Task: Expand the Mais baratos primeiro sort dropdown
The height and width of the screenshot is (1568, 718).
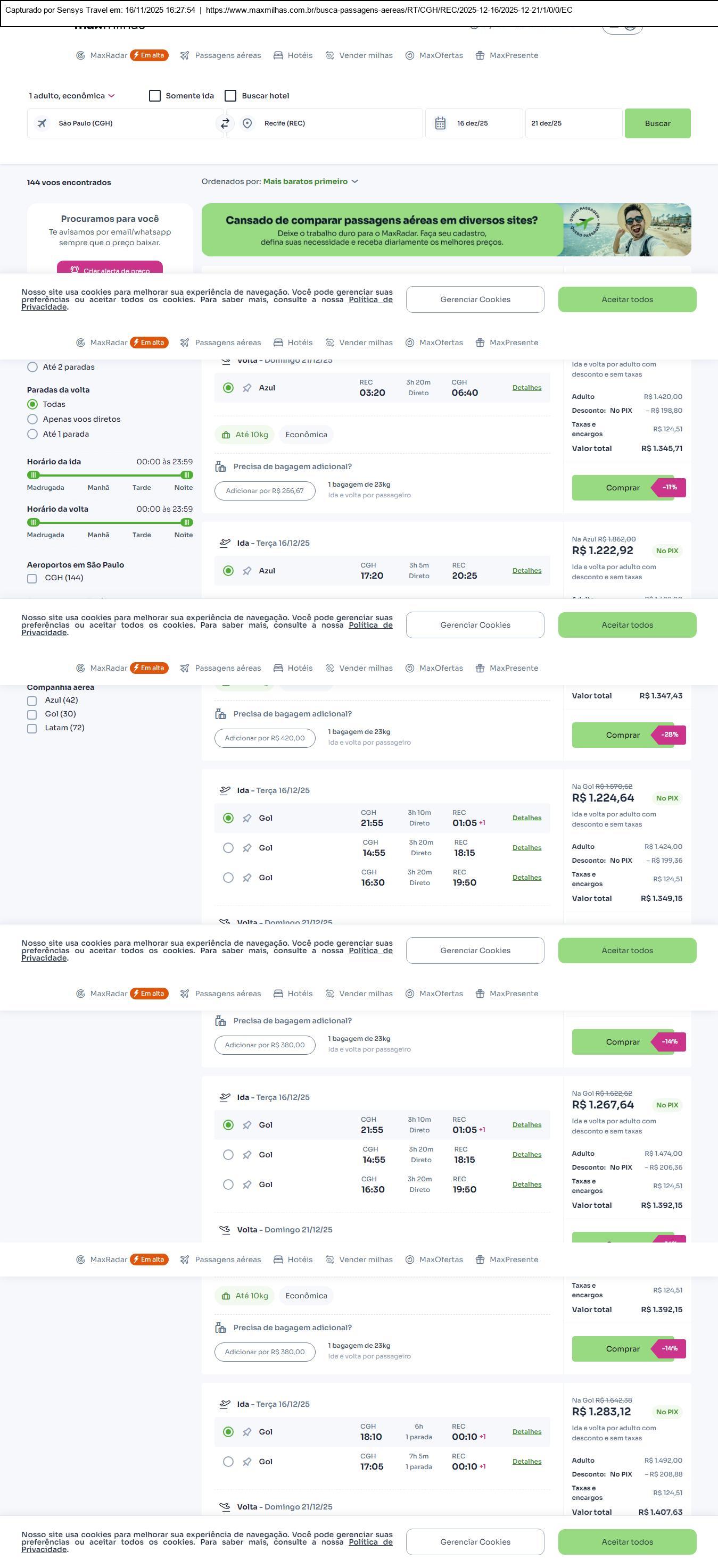Action: (x=310, y=181)
